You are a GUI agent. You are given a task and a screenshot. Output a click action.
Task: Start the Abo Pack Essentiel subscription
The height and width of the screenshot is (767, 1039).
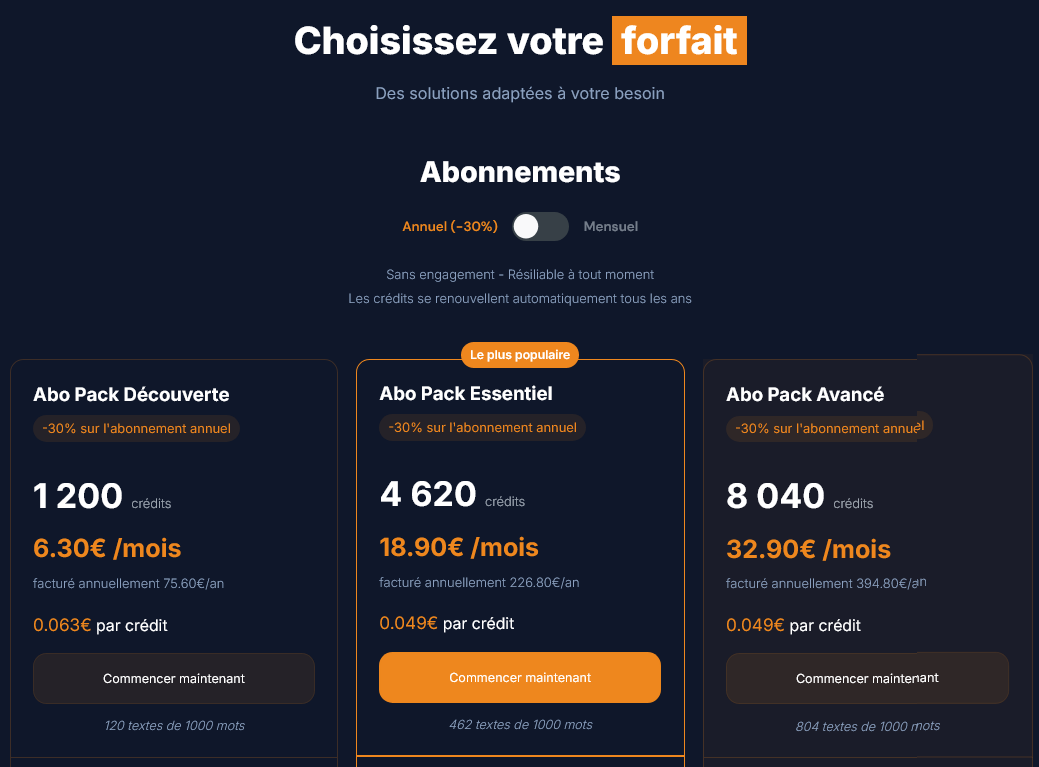pos(519,677)
